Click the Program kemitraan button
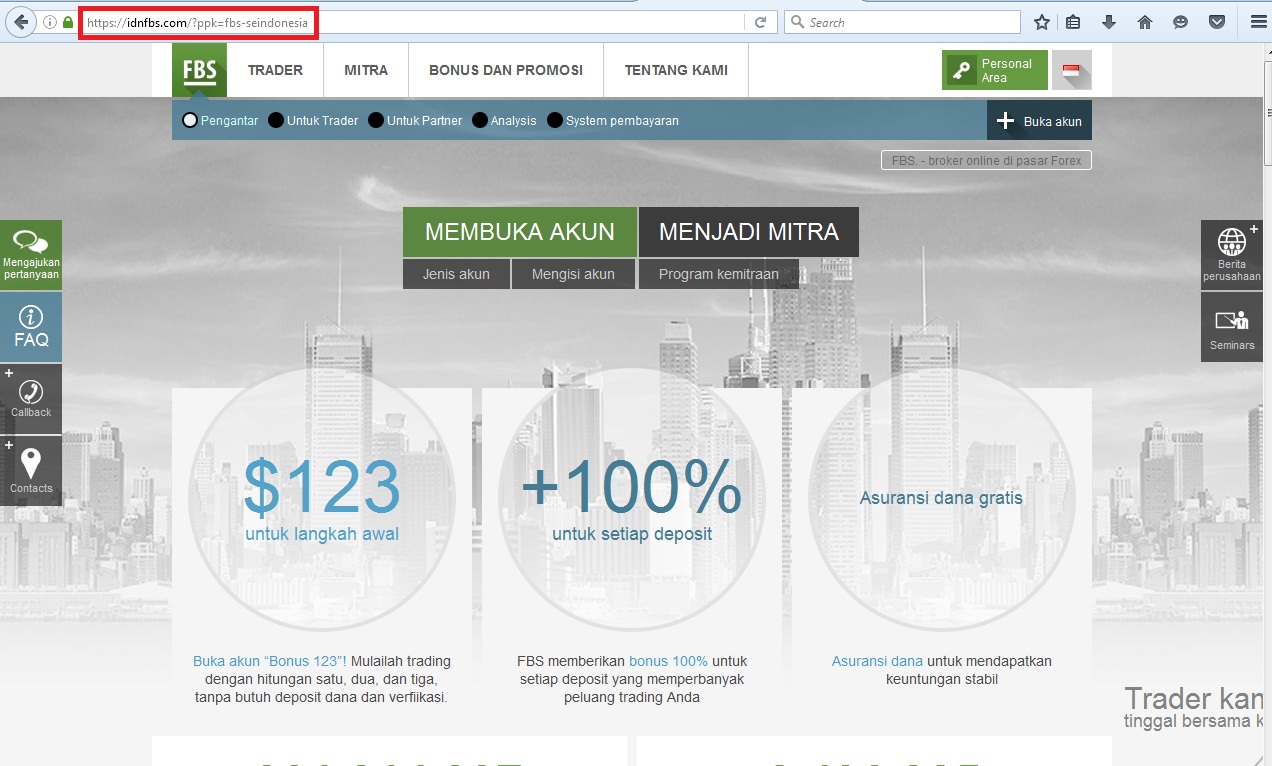1272x766 pixels. [719, 274]
